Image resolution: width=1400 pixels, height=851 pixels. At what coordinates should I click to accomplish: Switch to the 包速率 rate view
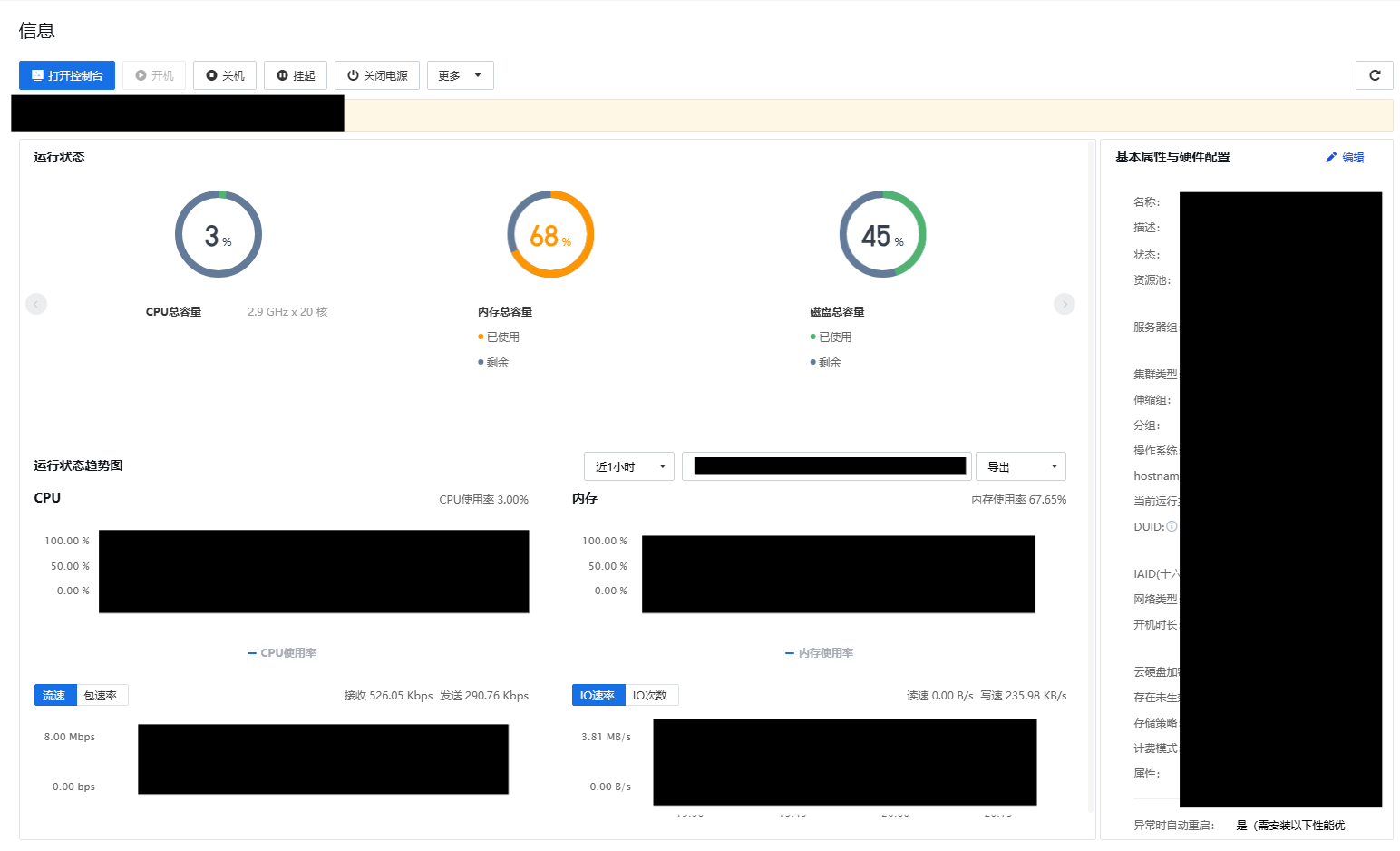tap(101, 695)
